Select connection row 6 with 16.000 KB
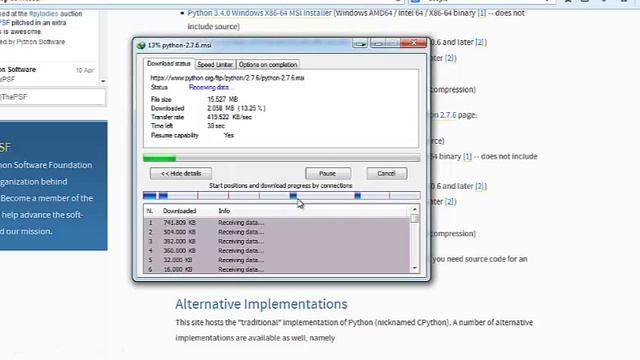 276,269
